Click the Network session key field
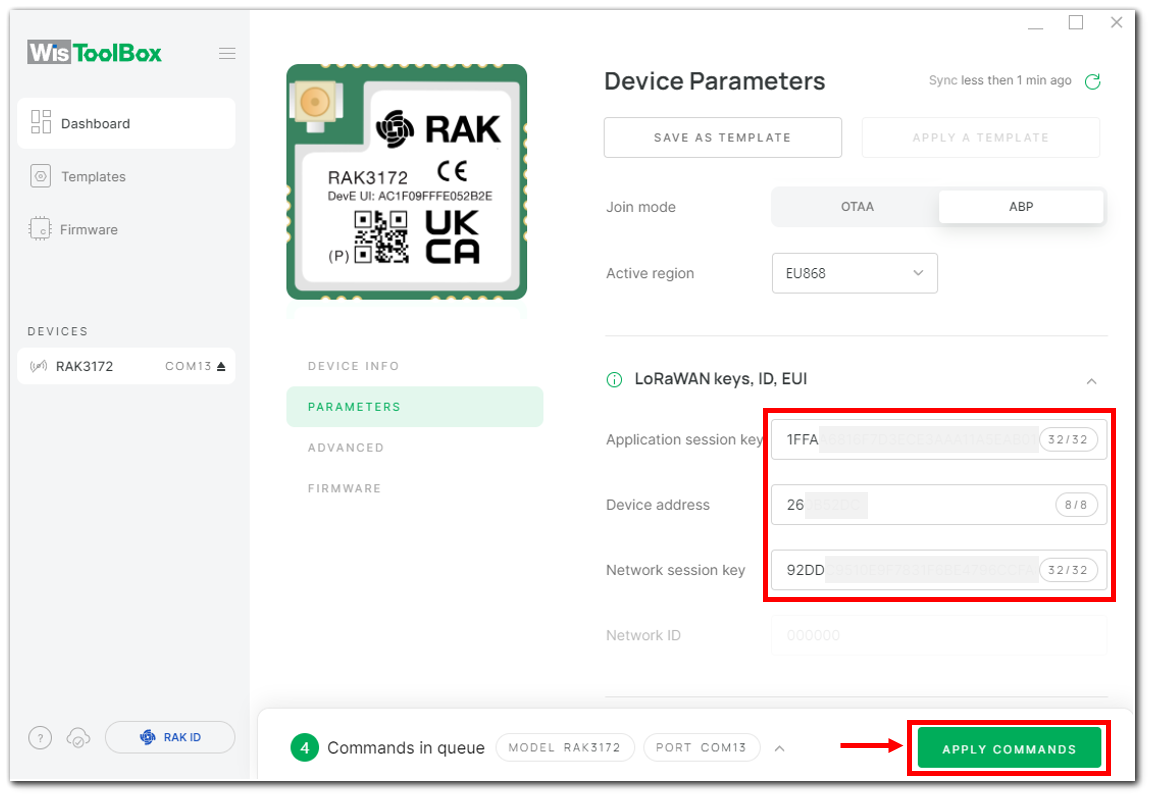This screenshot has height=799, width=1153. pyautogui.click(x=938, y=570)
